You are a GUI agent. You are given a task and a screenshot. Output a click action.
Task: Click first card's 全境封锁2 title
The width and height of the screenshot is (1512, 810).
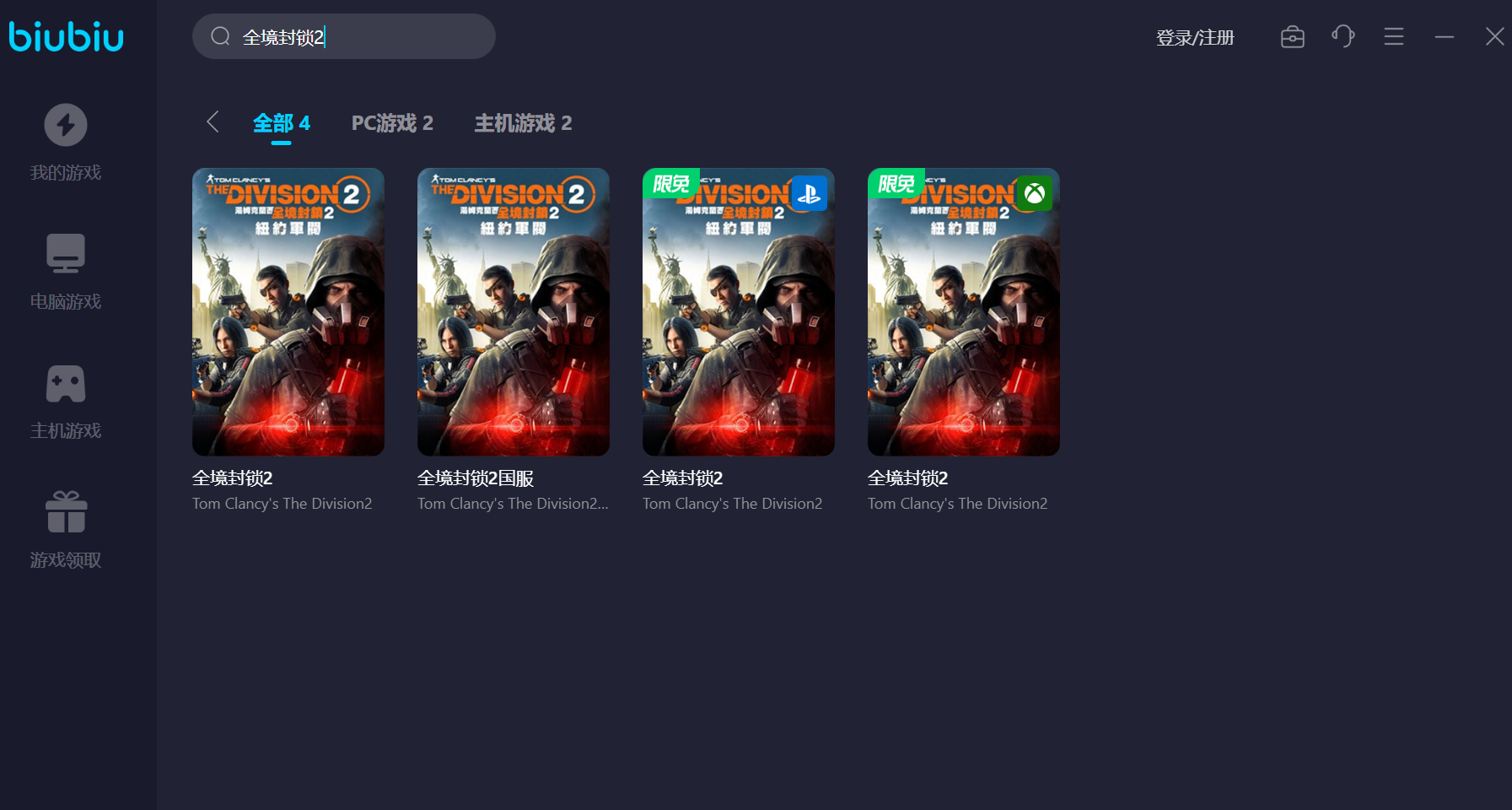click(x=233, y=478)
